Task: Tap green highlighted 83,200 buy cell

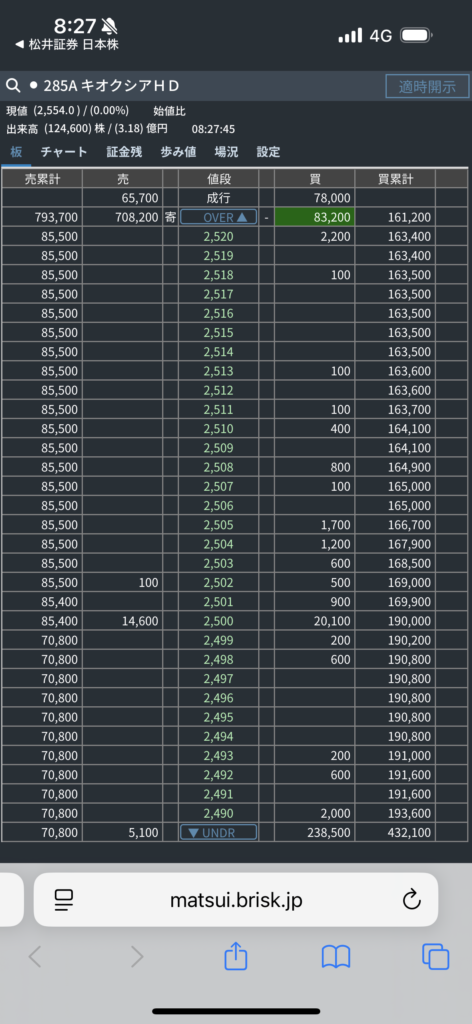Action: pos(315,217)
